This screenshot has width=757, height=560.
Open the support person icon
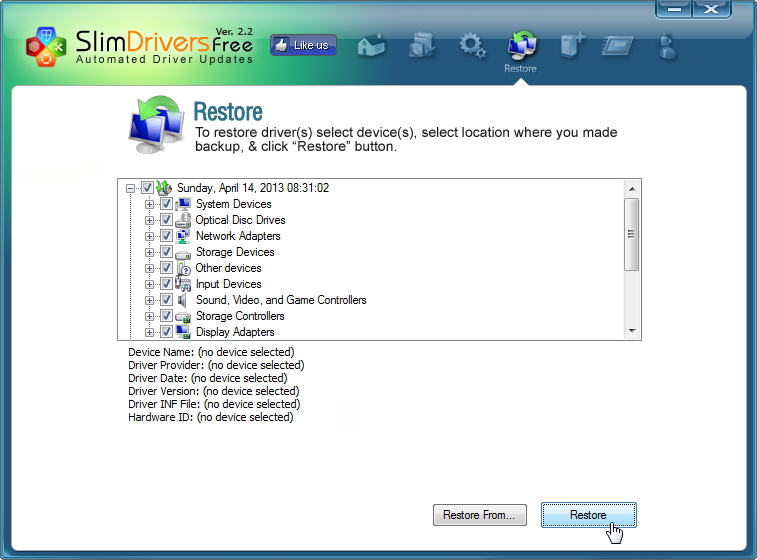coord(668,46)
